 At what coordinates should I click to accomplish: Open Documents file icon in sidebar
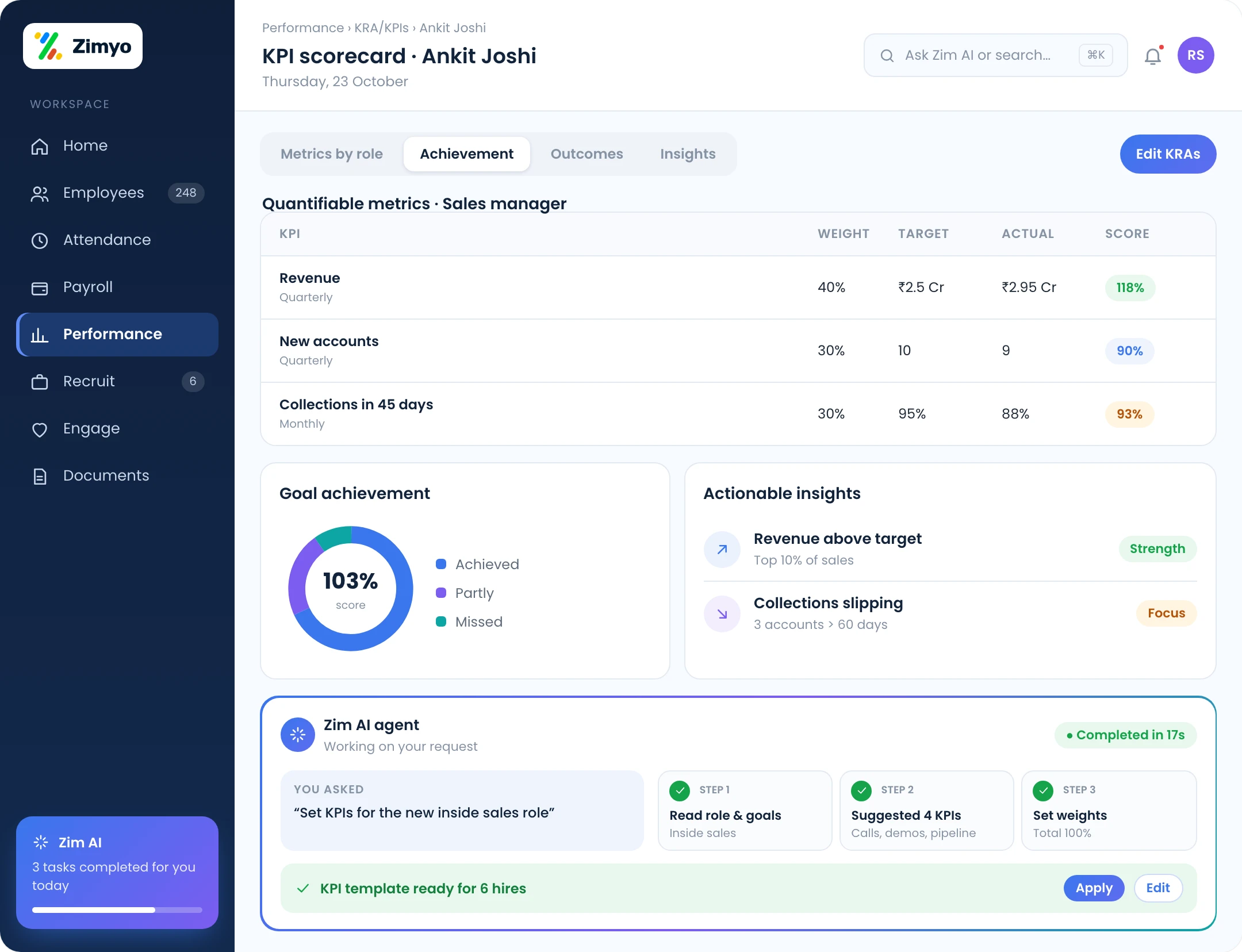tap(40, 476)
